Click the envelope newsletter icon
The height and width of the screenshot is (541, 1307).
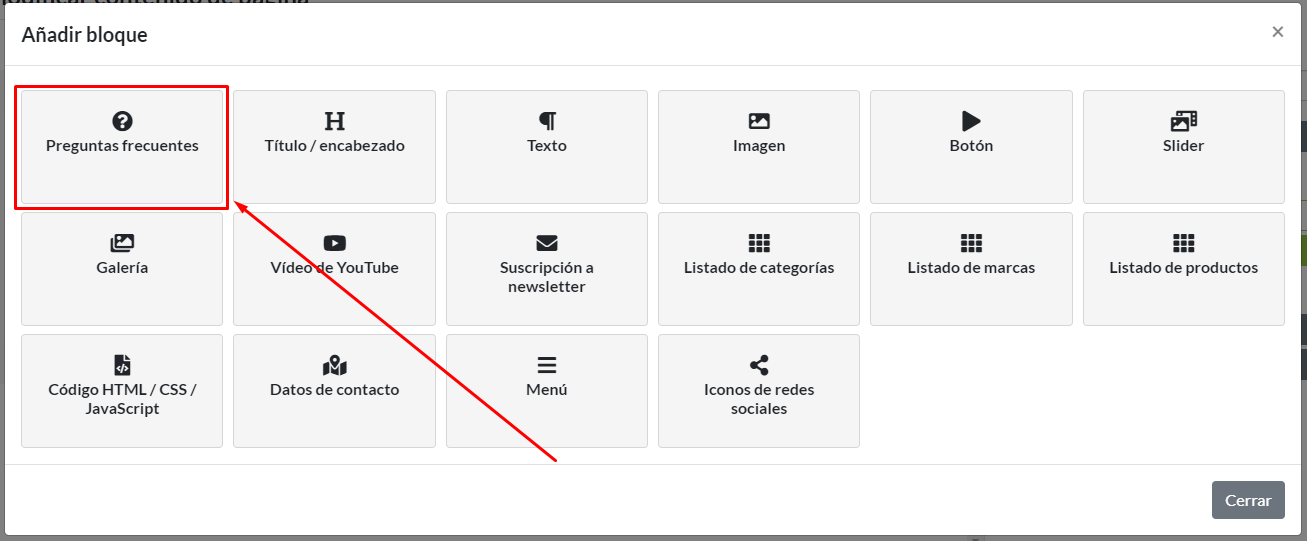547,243
